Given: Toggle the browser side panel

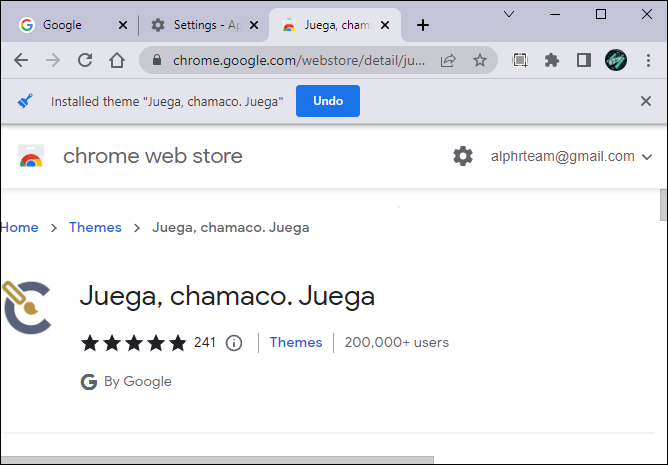Looking at the screenshot, I should (584, 60).
